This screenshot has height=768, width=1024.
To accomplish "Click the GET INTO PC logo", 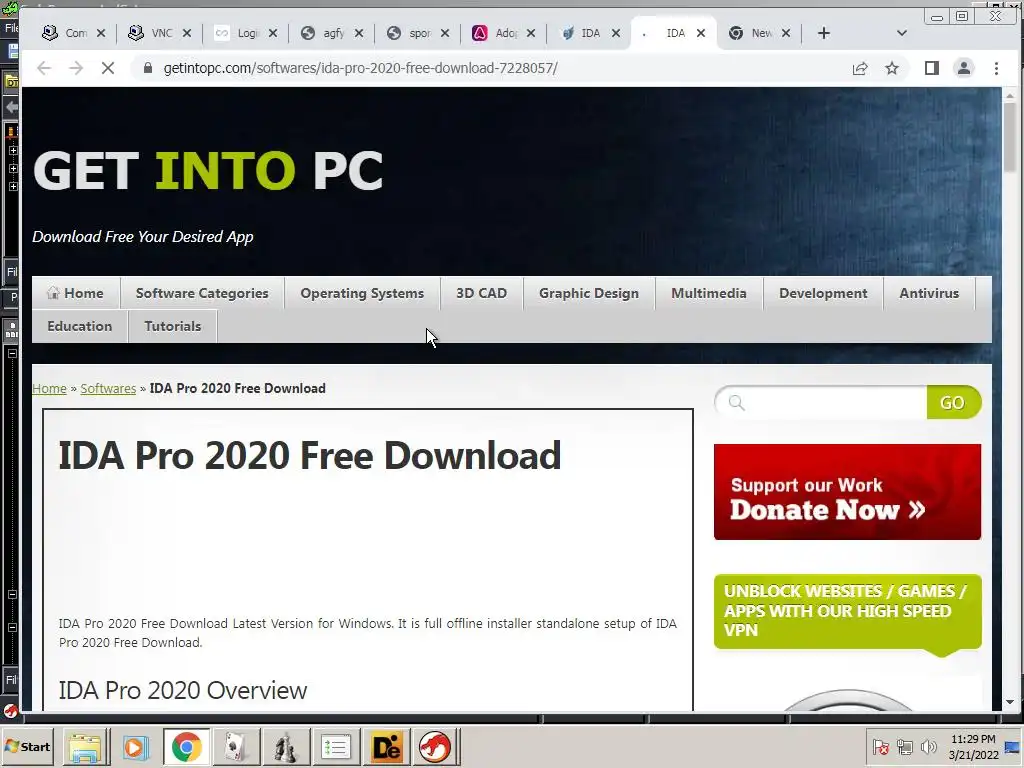I will tap(208, 171).
